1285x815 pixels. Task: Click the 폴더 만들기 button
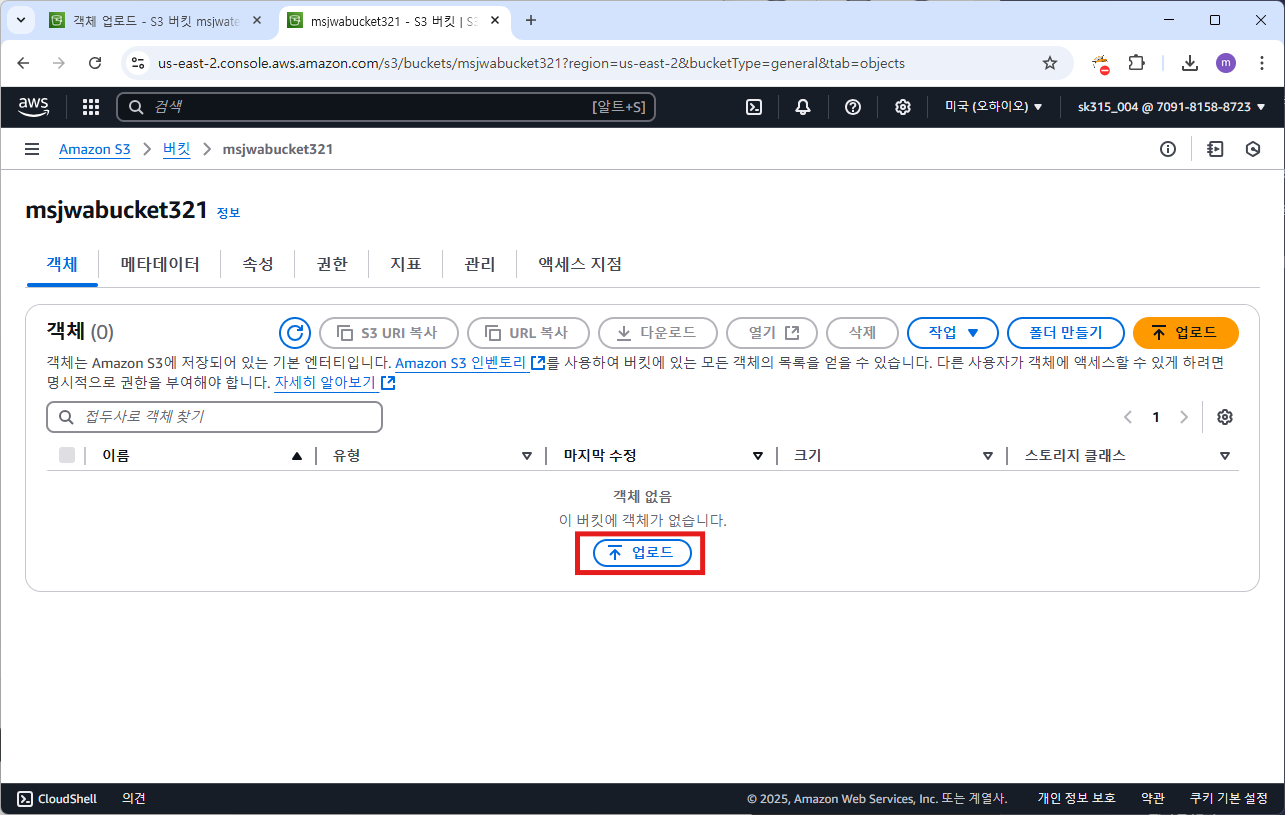pyautogui.click(x=1066, y=333)
